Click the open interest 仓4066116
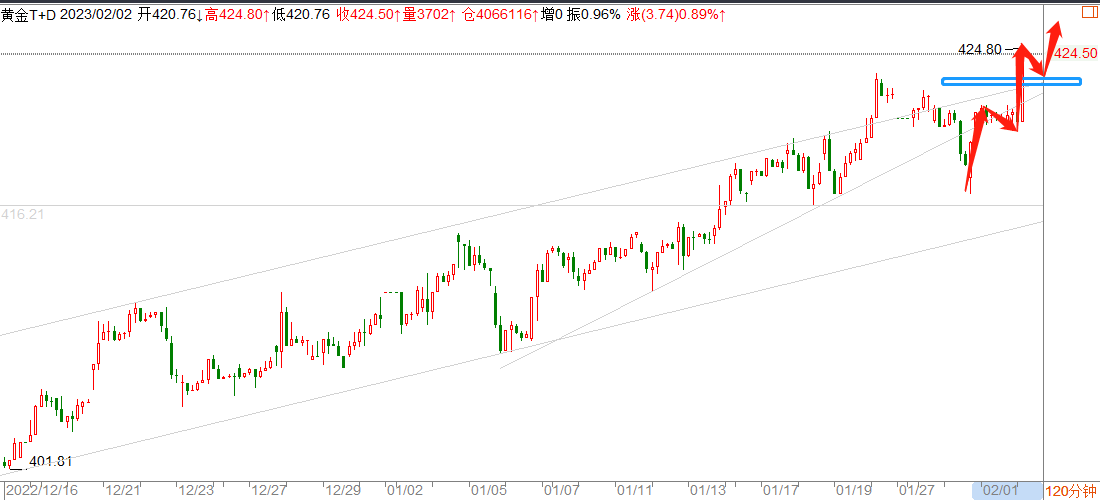The width and height of the screenshot is (1100, 500). 499,15
